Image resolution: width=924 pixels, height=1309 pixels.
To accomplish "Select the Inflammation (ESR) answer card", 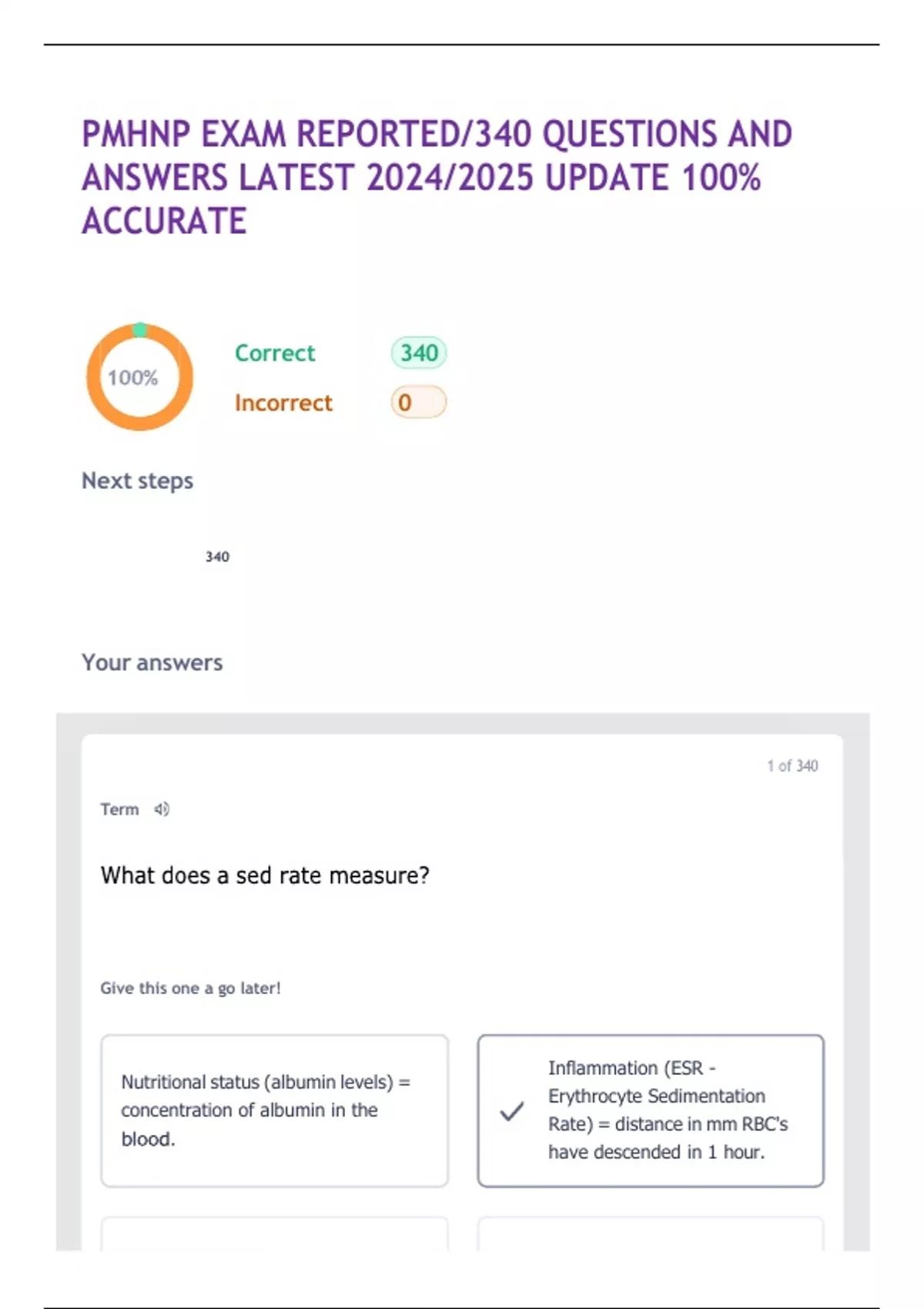I will coord(651,1110).
